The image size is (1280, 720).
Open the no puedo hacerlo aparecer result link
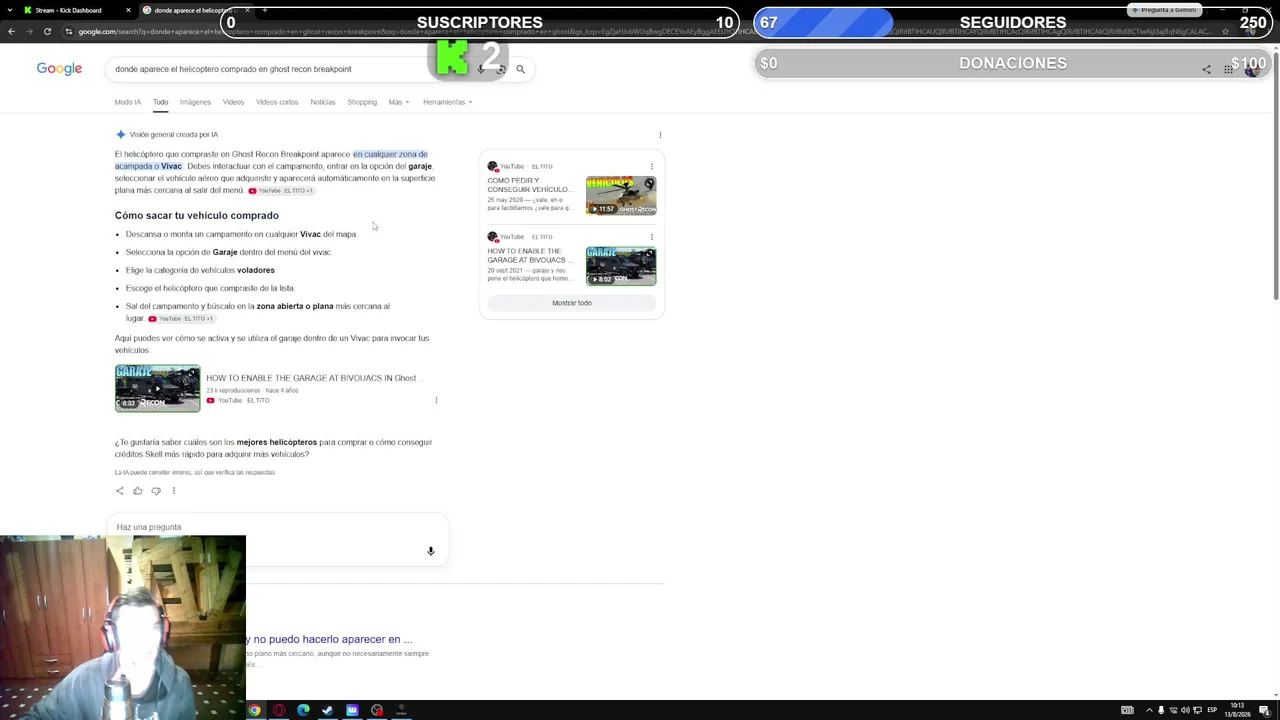coord(329,639)
